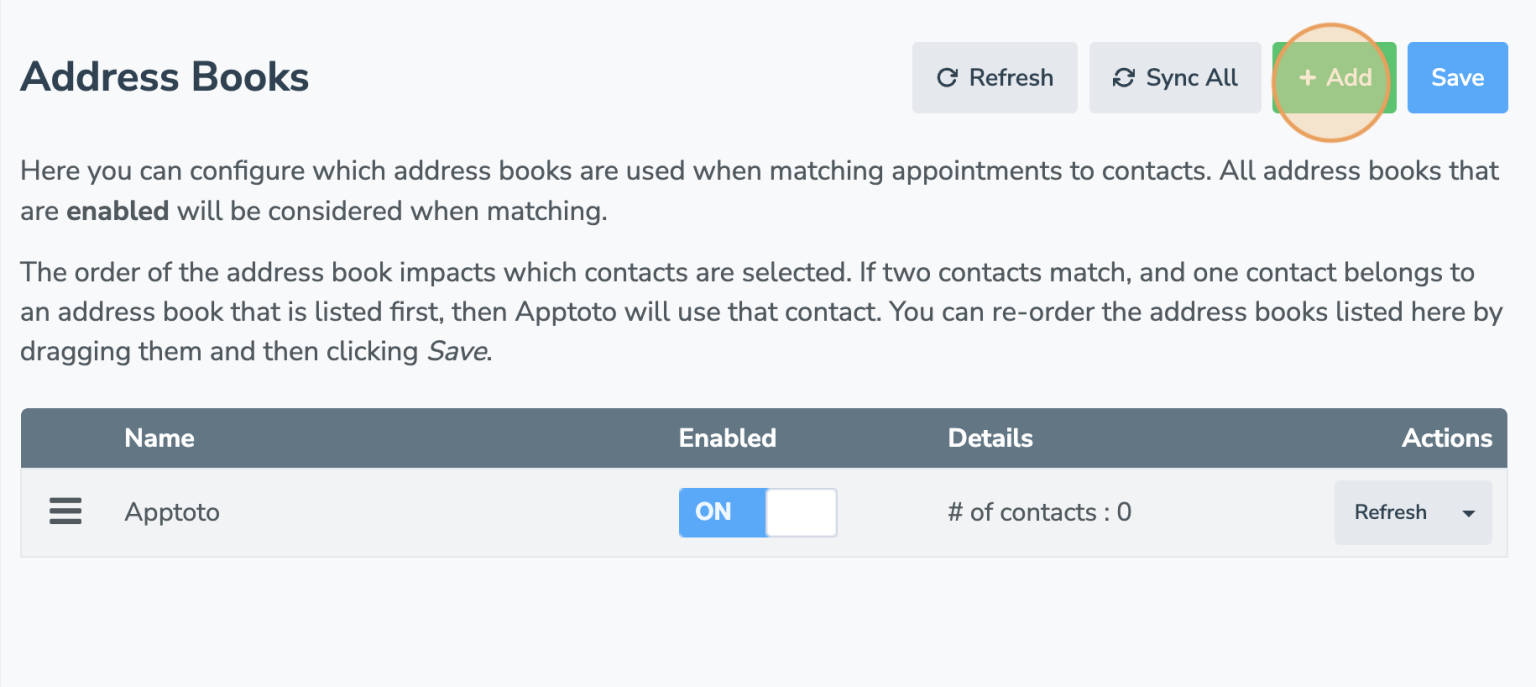Click the plus icon inside the Add button
The height and width of the screenshot is (687, 1536).
tap(1309, 77)
